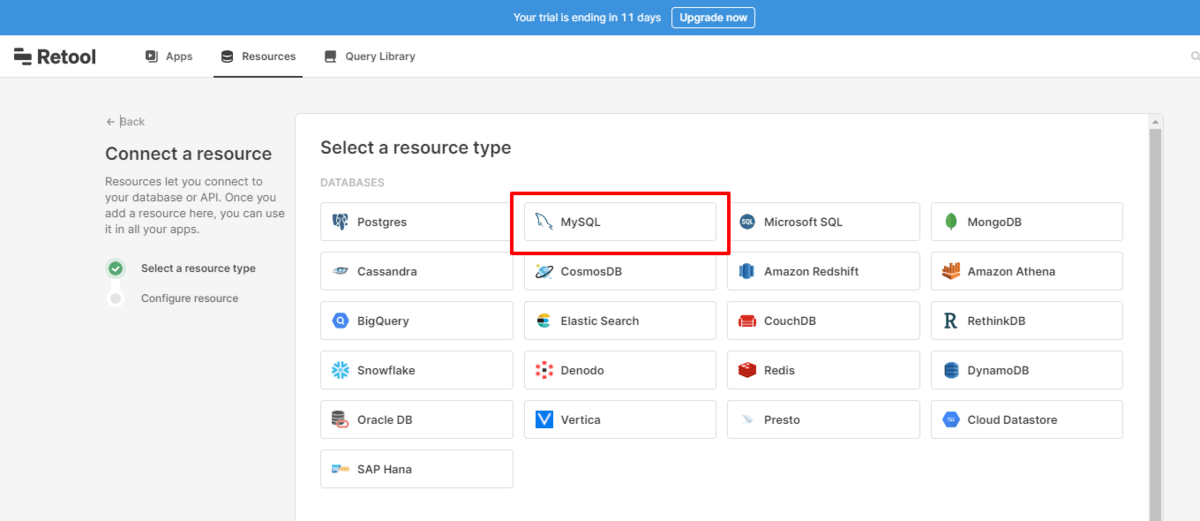
Task: Open the Resources tab
Action: point(258,56)
